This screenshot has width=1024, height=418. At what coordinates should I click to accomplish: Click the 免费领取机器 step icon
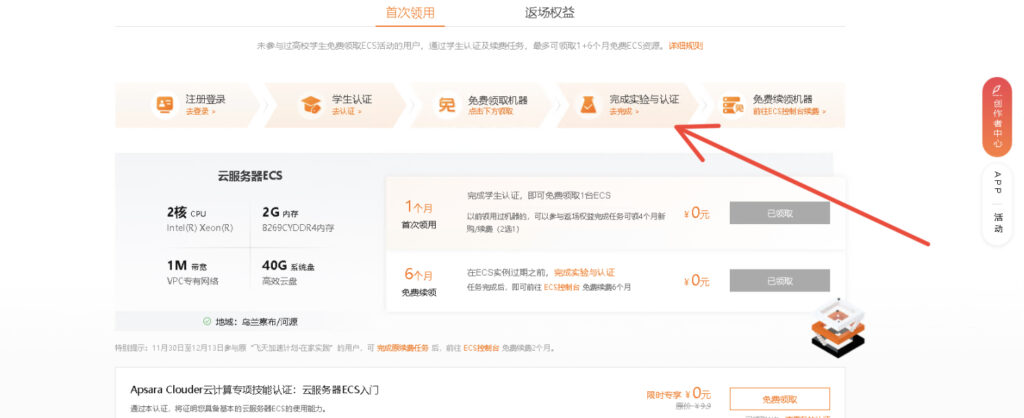click(447, 104)
